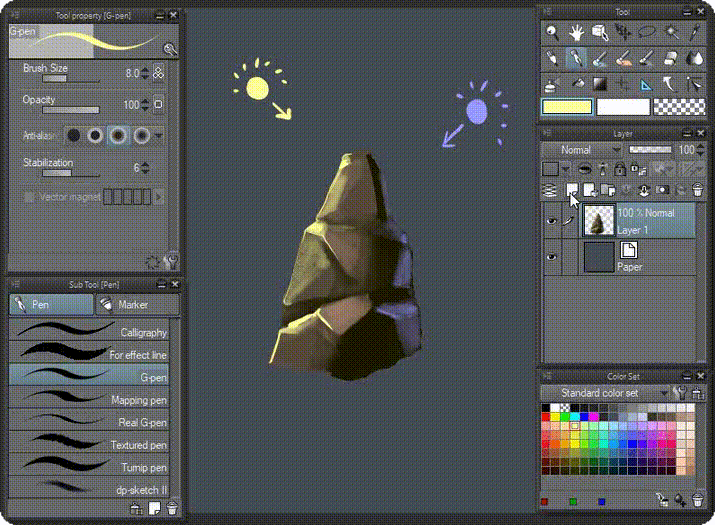Click Brush Size stepper arrows
The width and height of the screenshot is (715, 525).
[145, 73]
